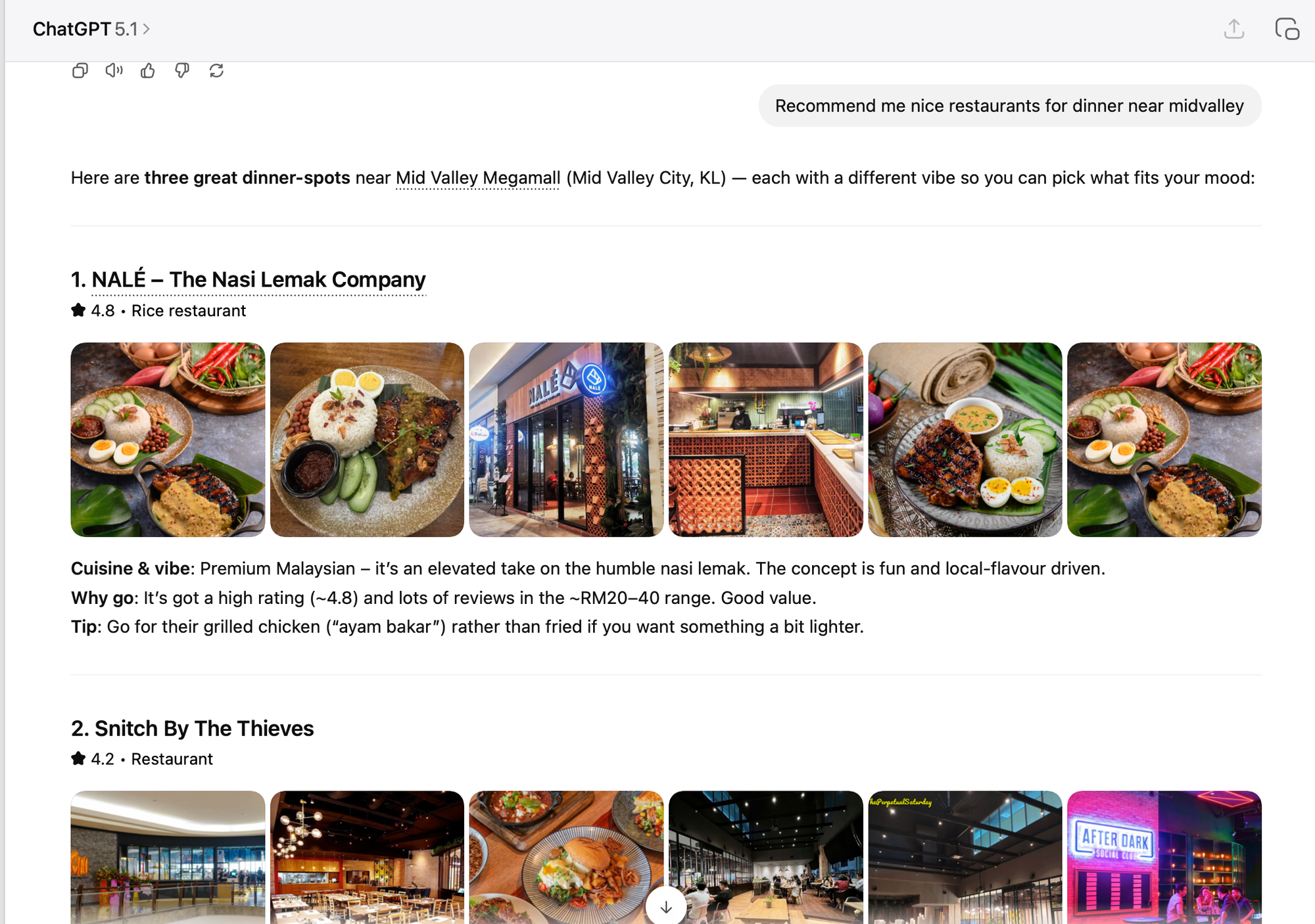
Task: Open the Snitch burger dish photo
Action: pos(566,857)
